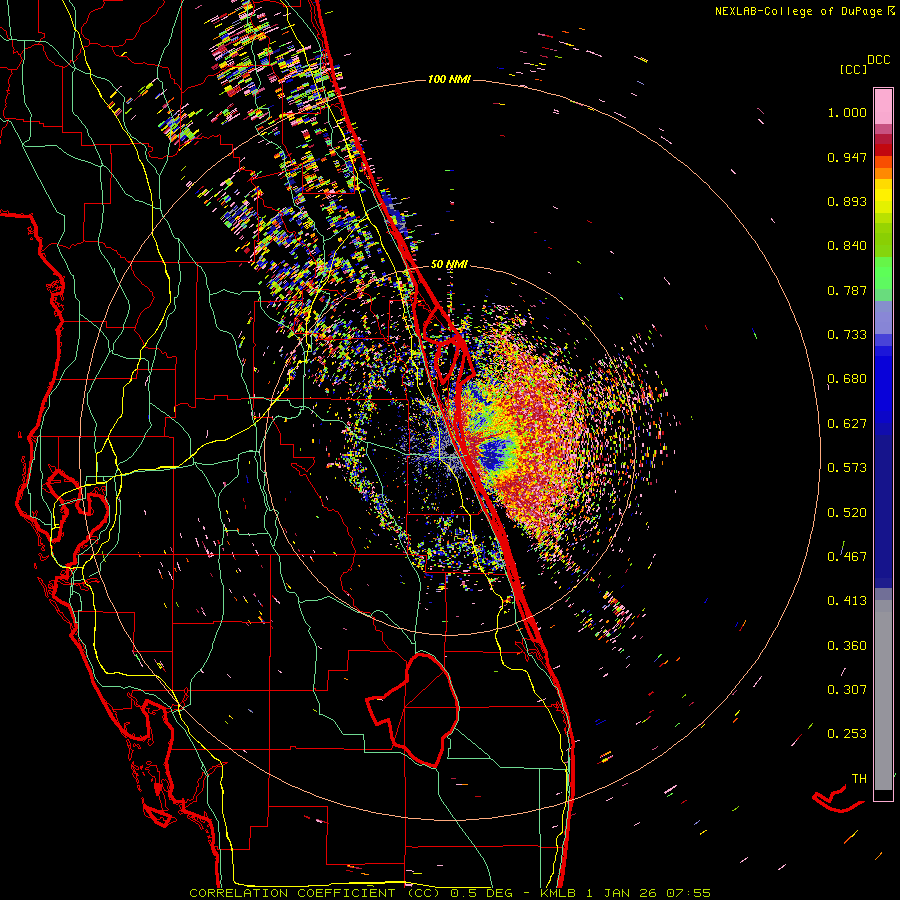The image size is (900, 900).
Task: Click the 0.947 color scale value
Action: coord(847,157)
